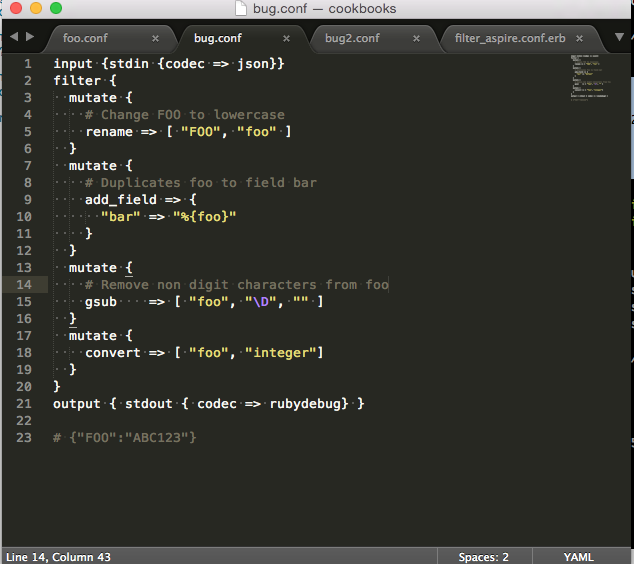Click line number 14 in gutter
This screenshot has width=634, height=564.
[24, 285]
